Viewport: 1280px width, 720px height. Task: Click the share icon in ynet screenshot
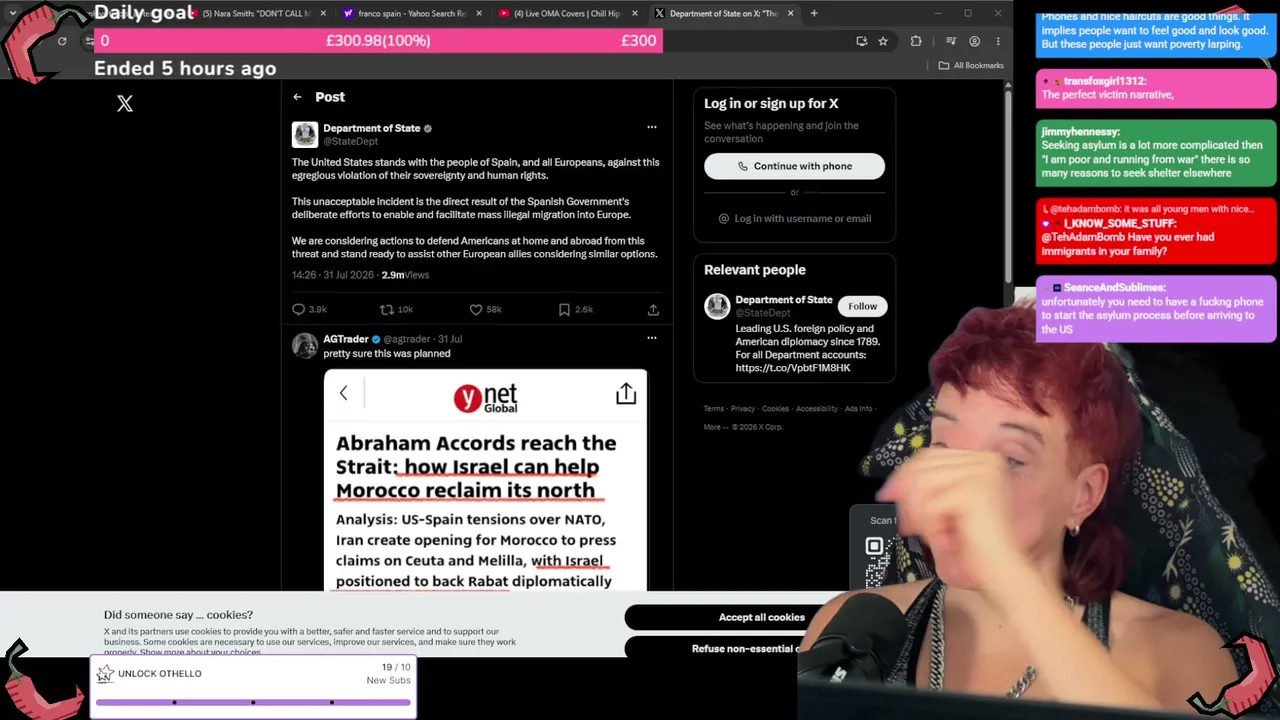click(626, 394)
